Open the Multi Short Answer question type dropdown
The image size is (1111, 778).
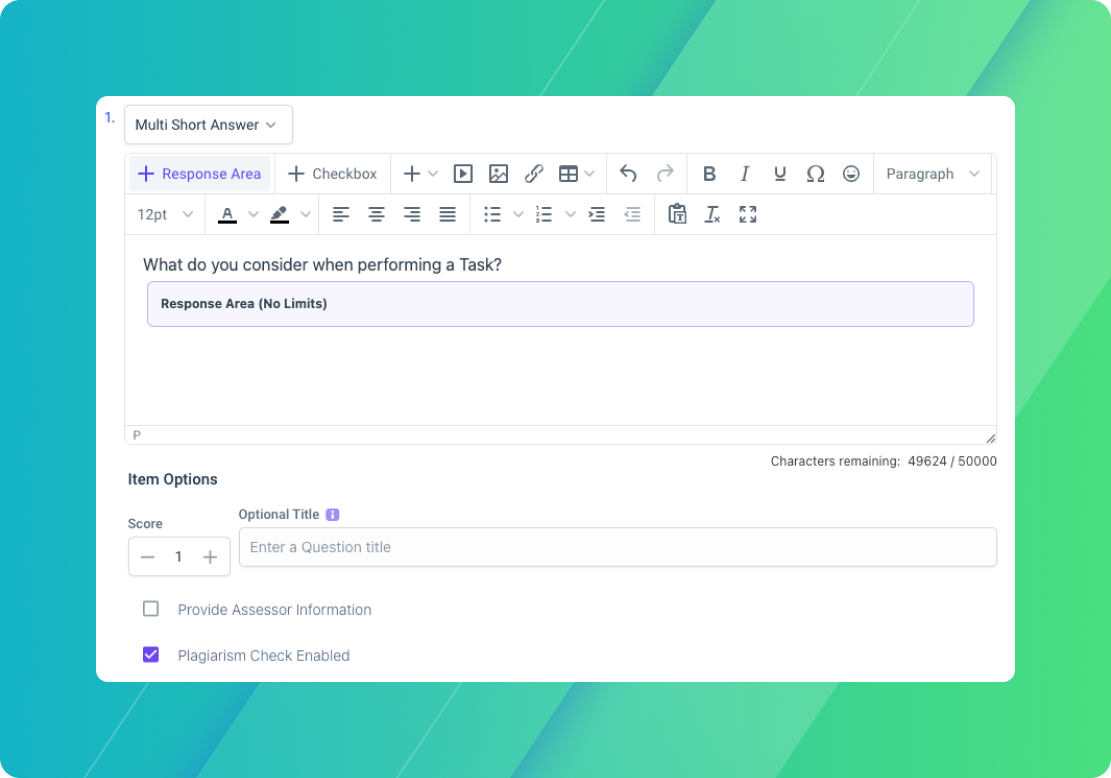click(x=208, y=124)
